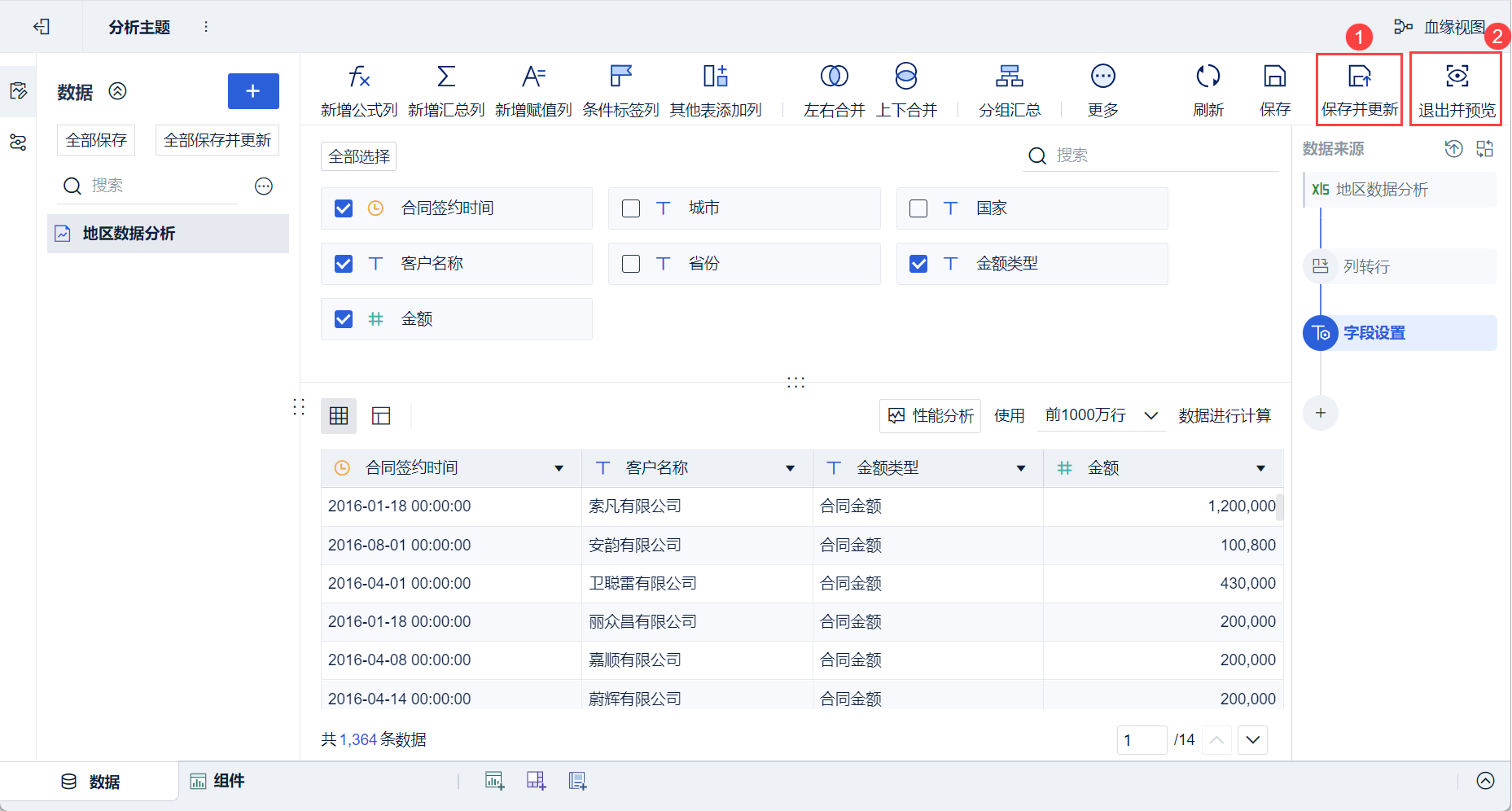The height and width of the screenshot is (811, 1512).
Task: Open the 前1000万行 row limit dropdown
Action: (1102, 416)
